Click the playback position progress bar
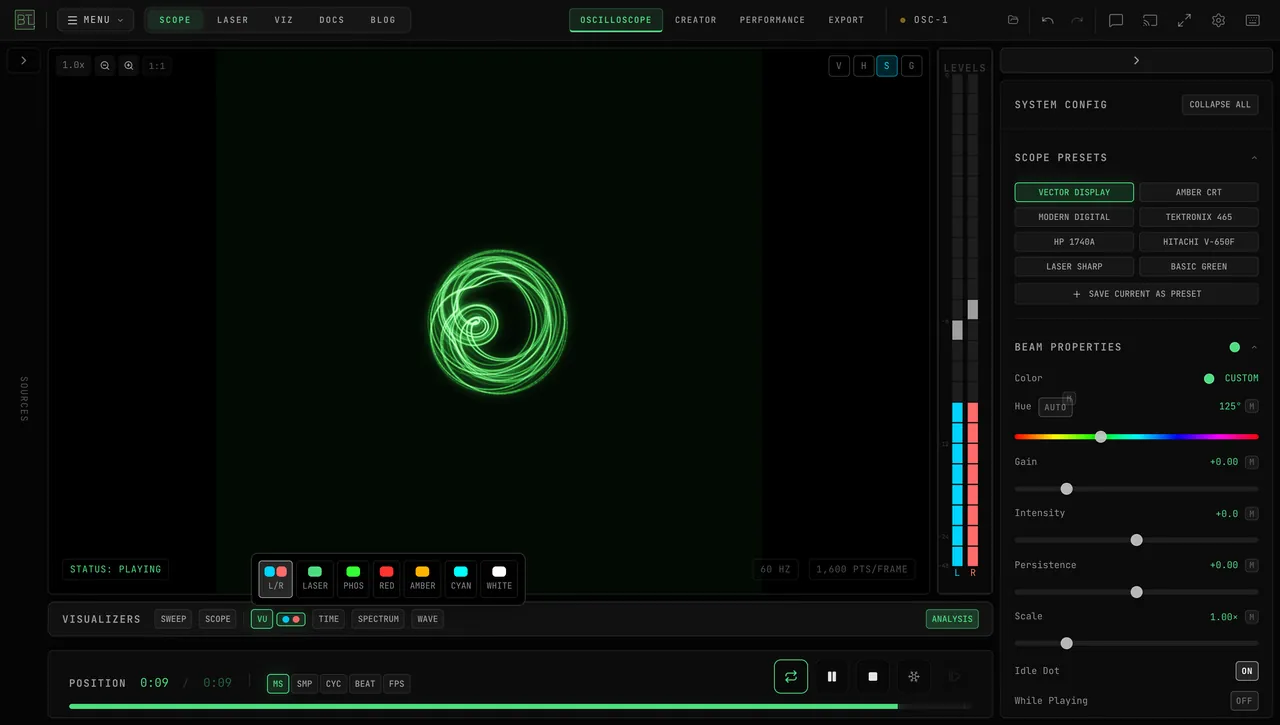 (520, 706)
